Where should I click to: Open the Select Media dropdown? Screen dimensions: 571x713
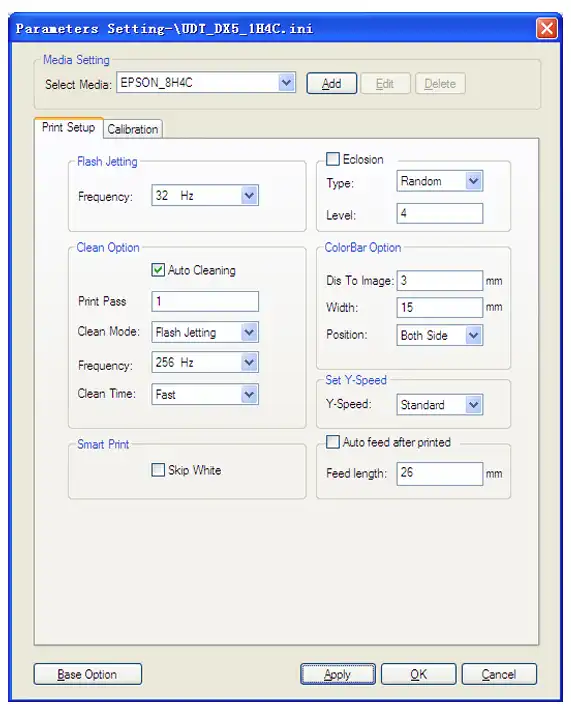coord(206,83)
